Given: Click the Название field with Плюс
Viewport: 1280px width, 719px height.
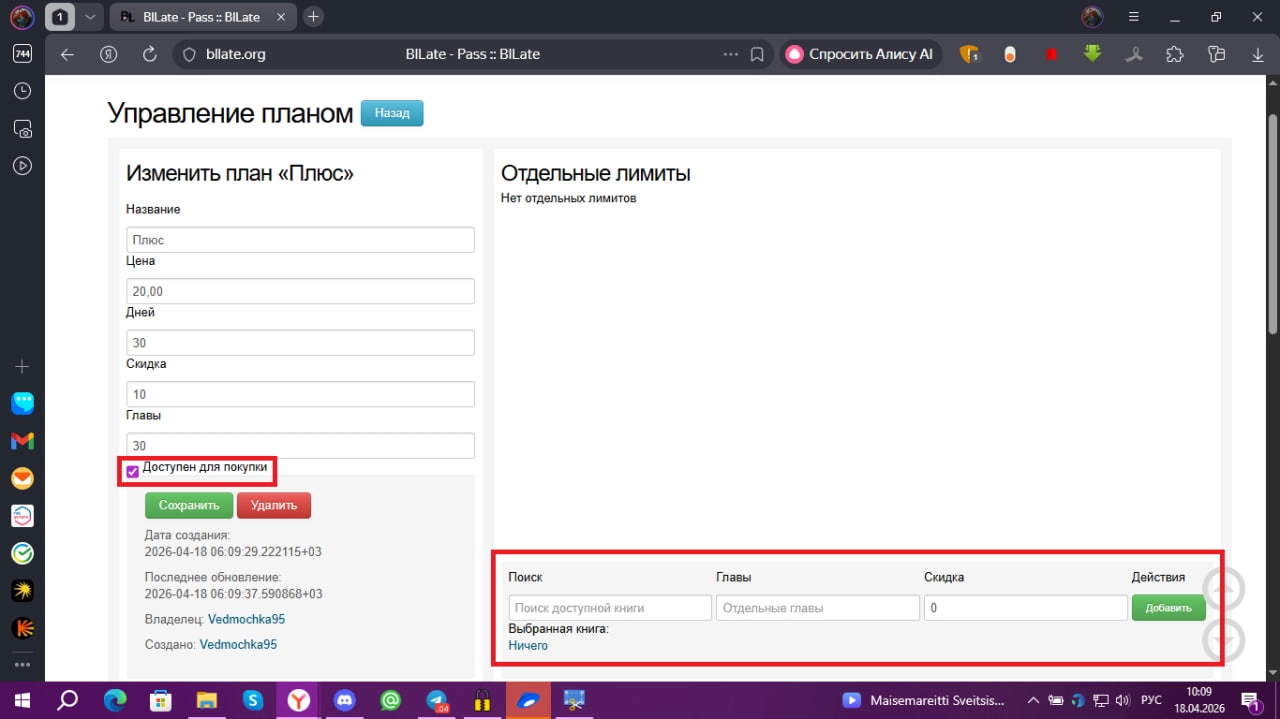Looking at the screenshot, I should 300,240.
